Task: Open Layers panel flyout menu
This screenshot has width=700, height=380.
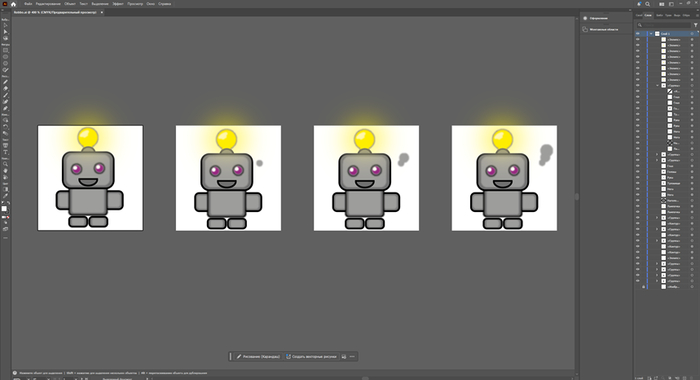Action: (x=696, y=15)
